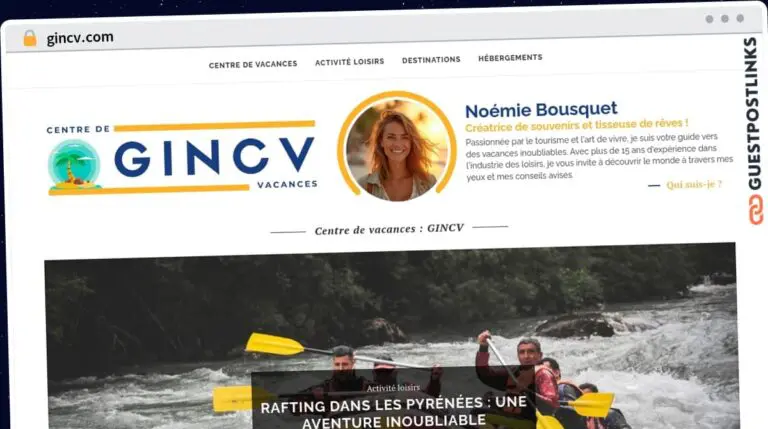The image size is (768, 429).
Task: Click the GINCV Vacances logo
Action: coord(182,158)
